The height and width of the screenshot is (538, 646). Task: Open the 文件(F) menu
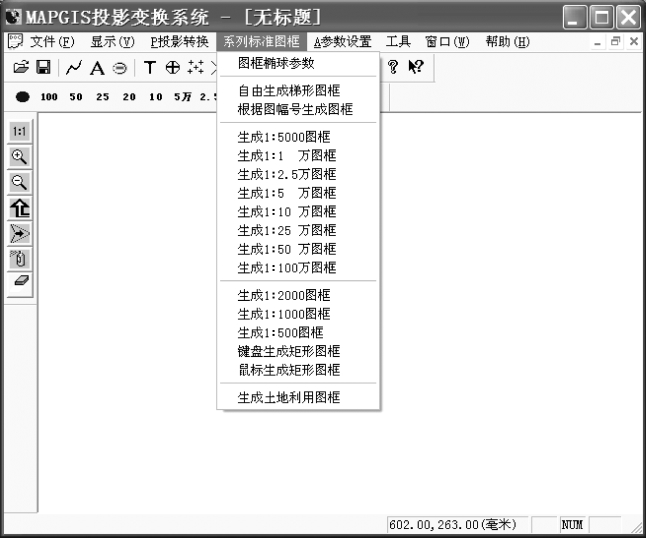click(52, 42)
